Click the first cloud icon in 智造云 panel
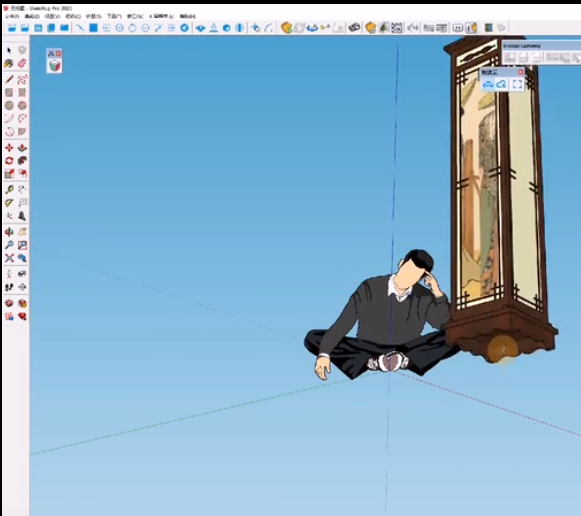Image resolution: width=581 pixels, height=516 pixels. [488, 84]
